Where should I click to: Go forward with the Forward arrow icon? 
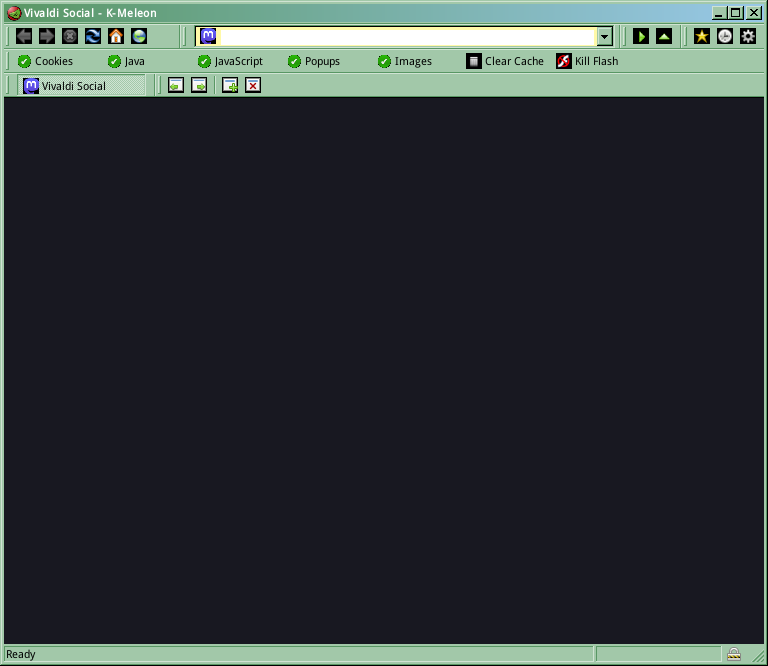click(x=47, y=36)
